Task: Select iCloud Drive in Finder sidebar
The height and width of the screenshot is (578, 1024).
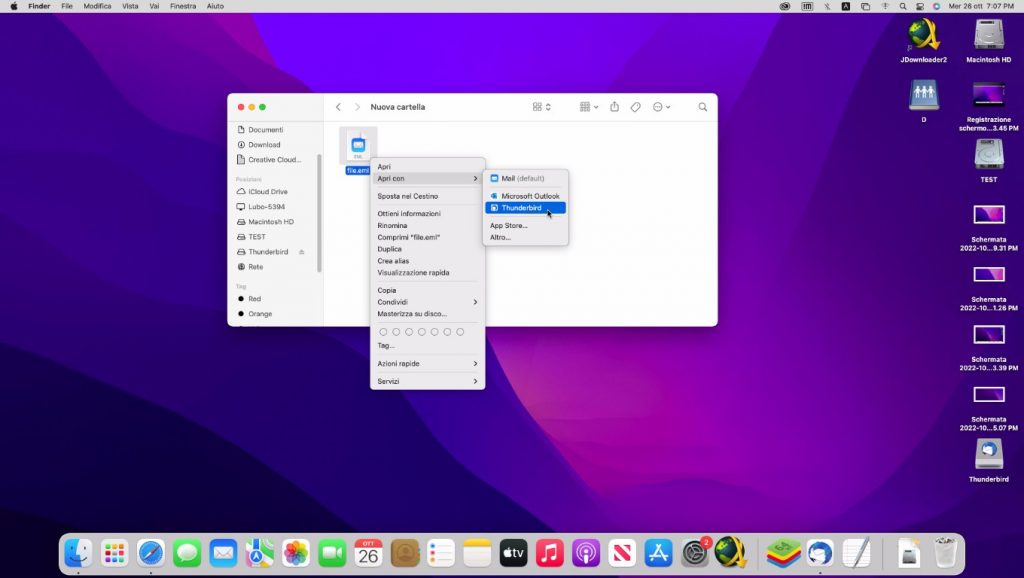Action: (x=267, y=191)
